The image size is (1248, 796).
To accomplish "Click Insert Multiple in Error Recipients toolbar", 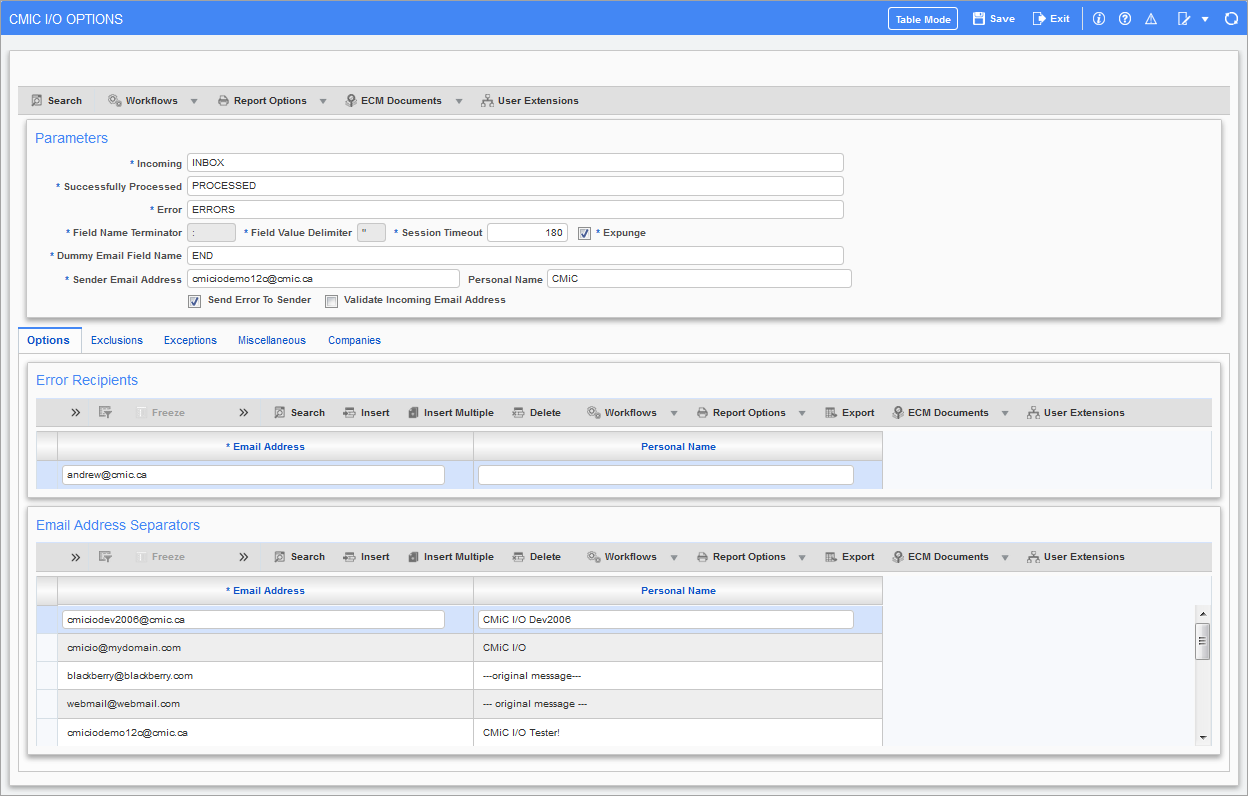I will coord(451,413).
